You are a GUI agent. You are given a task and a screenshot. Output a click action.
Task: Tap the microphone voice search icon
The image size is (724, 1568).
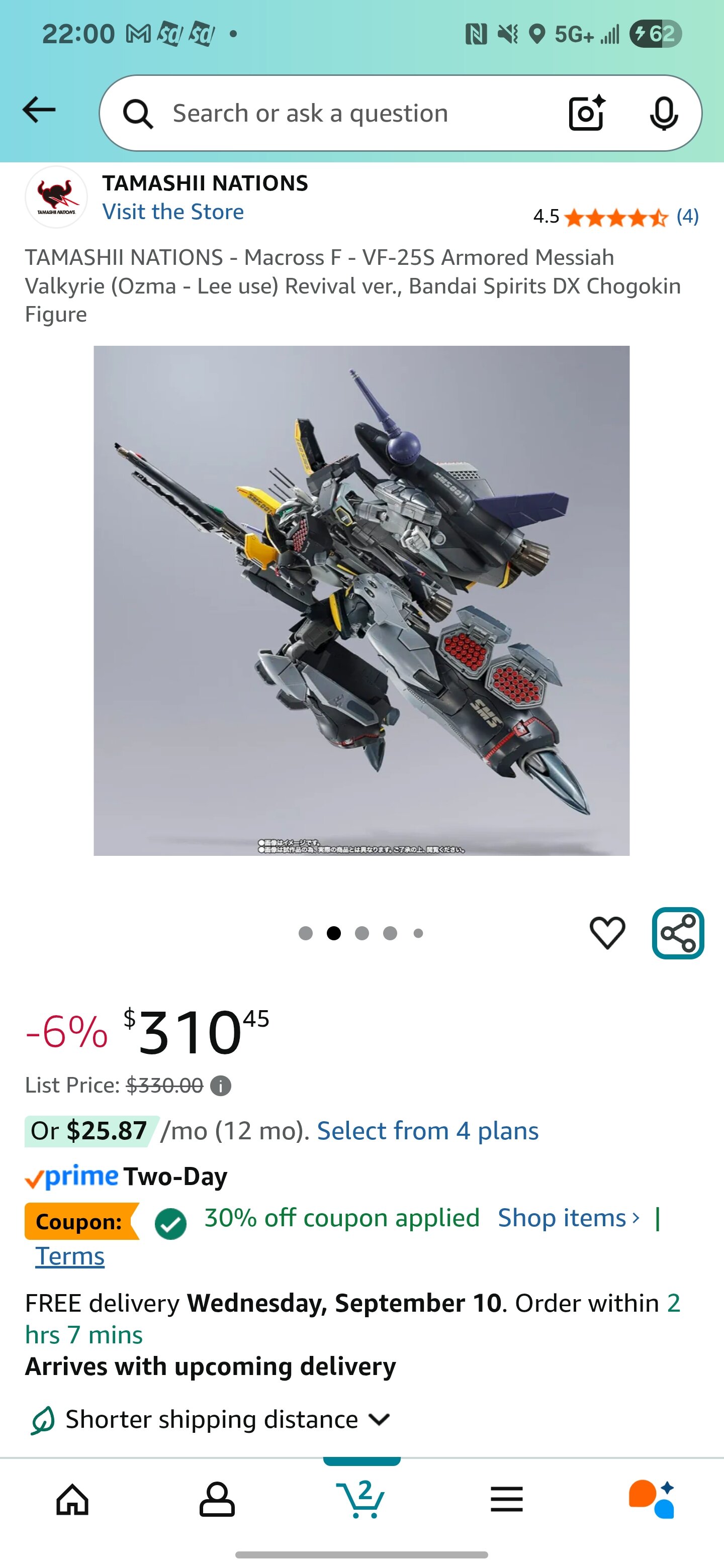[x=664, y=113]
